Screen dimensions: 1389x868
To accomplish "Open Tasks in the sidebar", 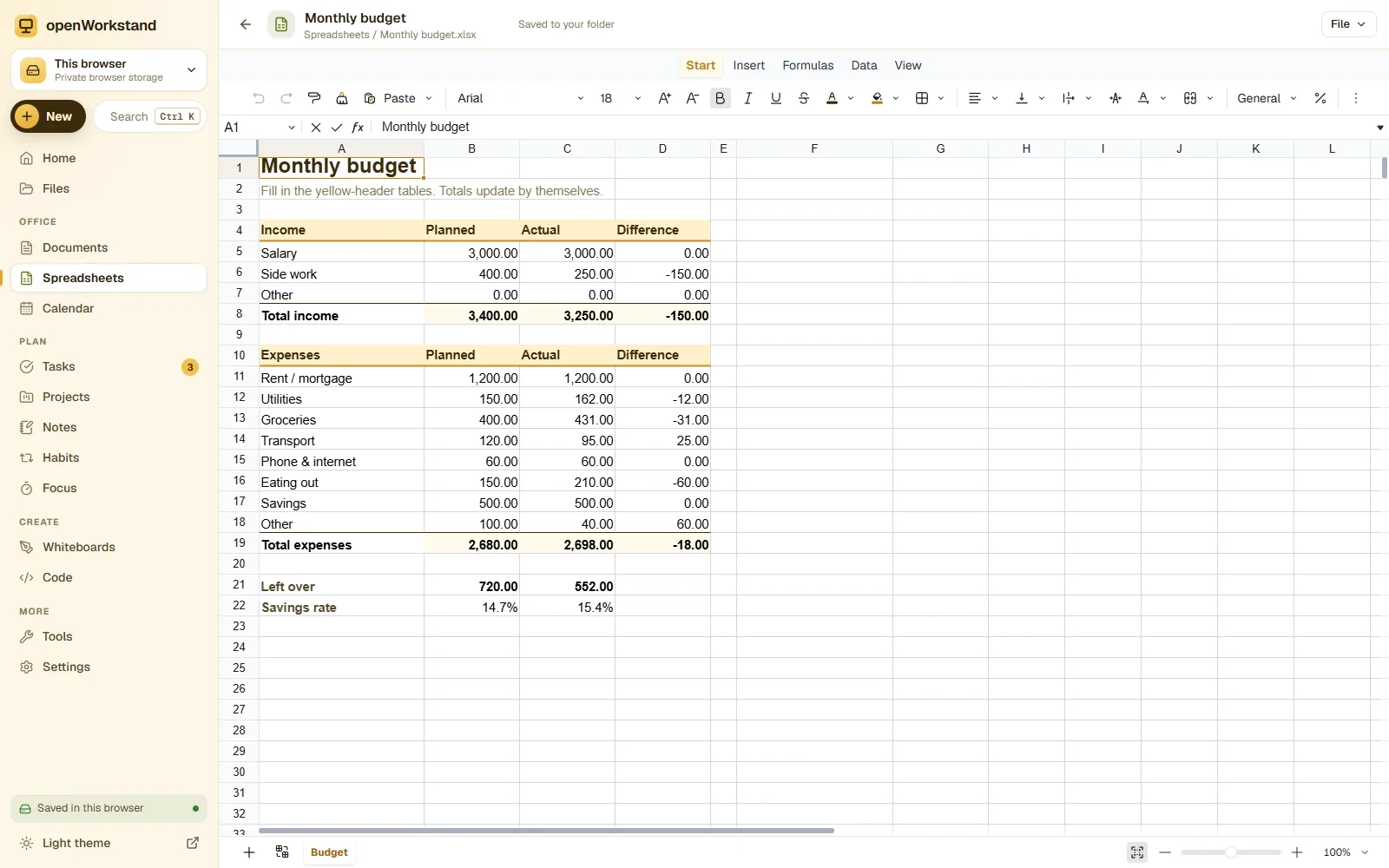I will 109,366.
